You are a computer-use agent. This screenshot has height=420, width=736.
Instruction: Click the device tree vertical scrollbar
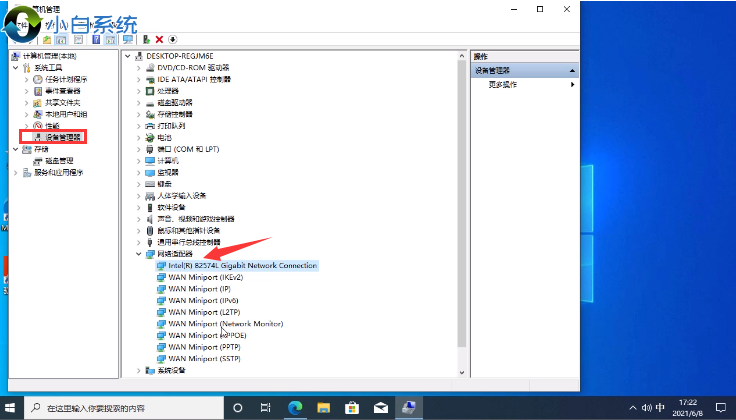(x=461, y=200)
